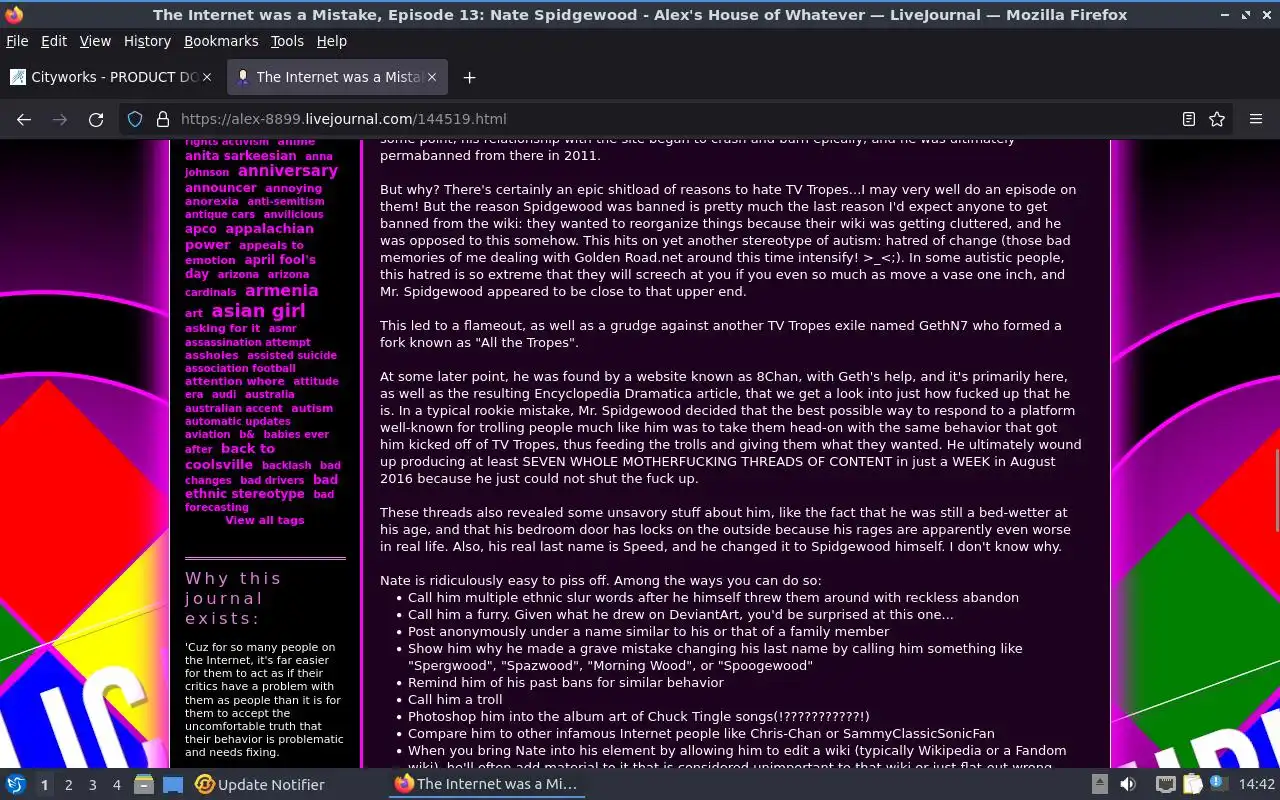Click the 'annoying' tag
This screenshot has height=800, width=1280.
(x=293, y=188)
